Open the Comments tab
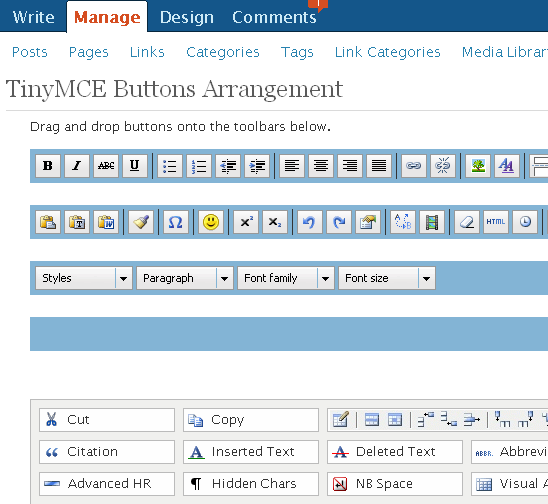The height and width of the screenshot is (504, 548). coord(274,17)
